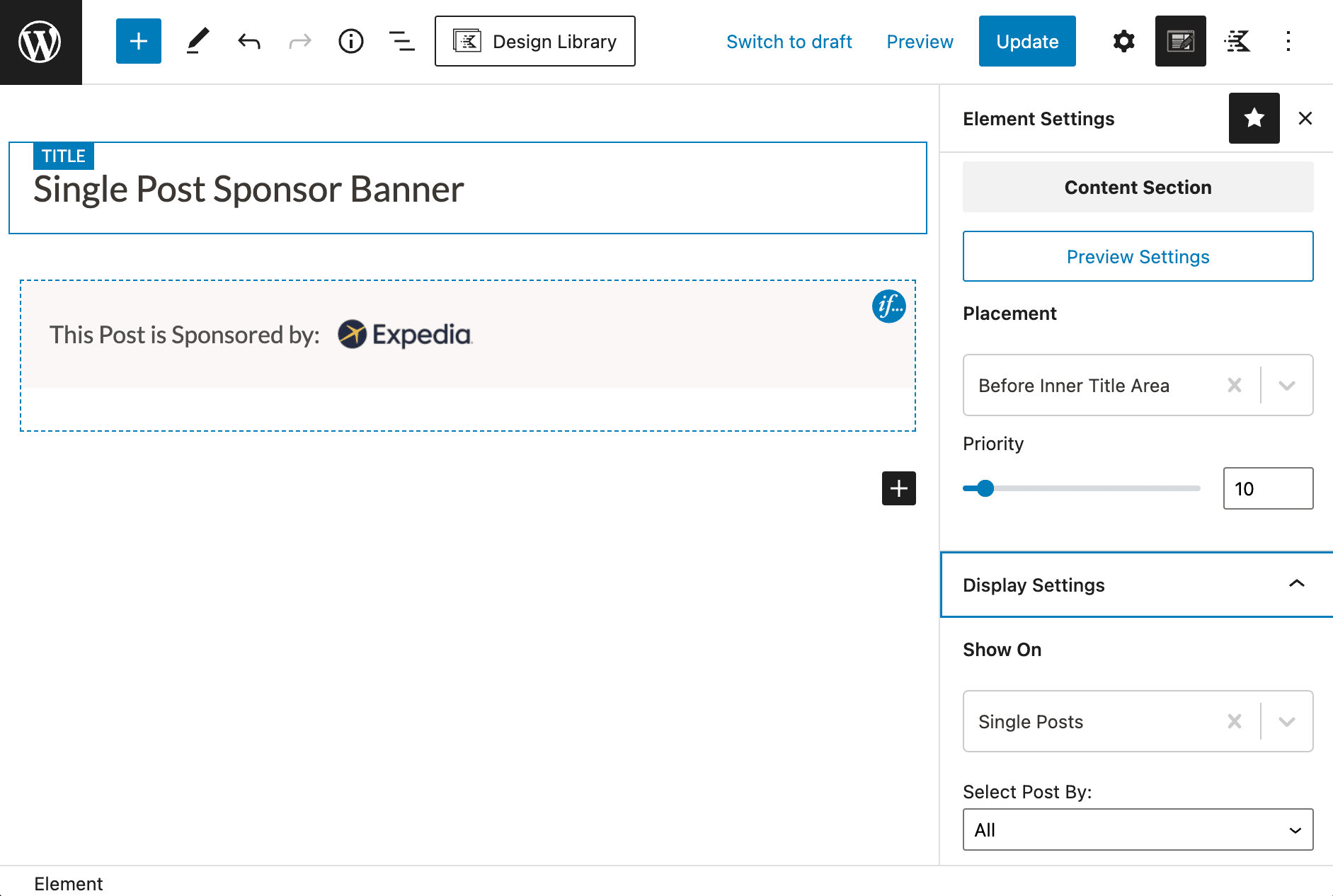Expand the Placement dropdown chevron
1333x896 pixels.
pyautogui.click(x=1287, y=385)
